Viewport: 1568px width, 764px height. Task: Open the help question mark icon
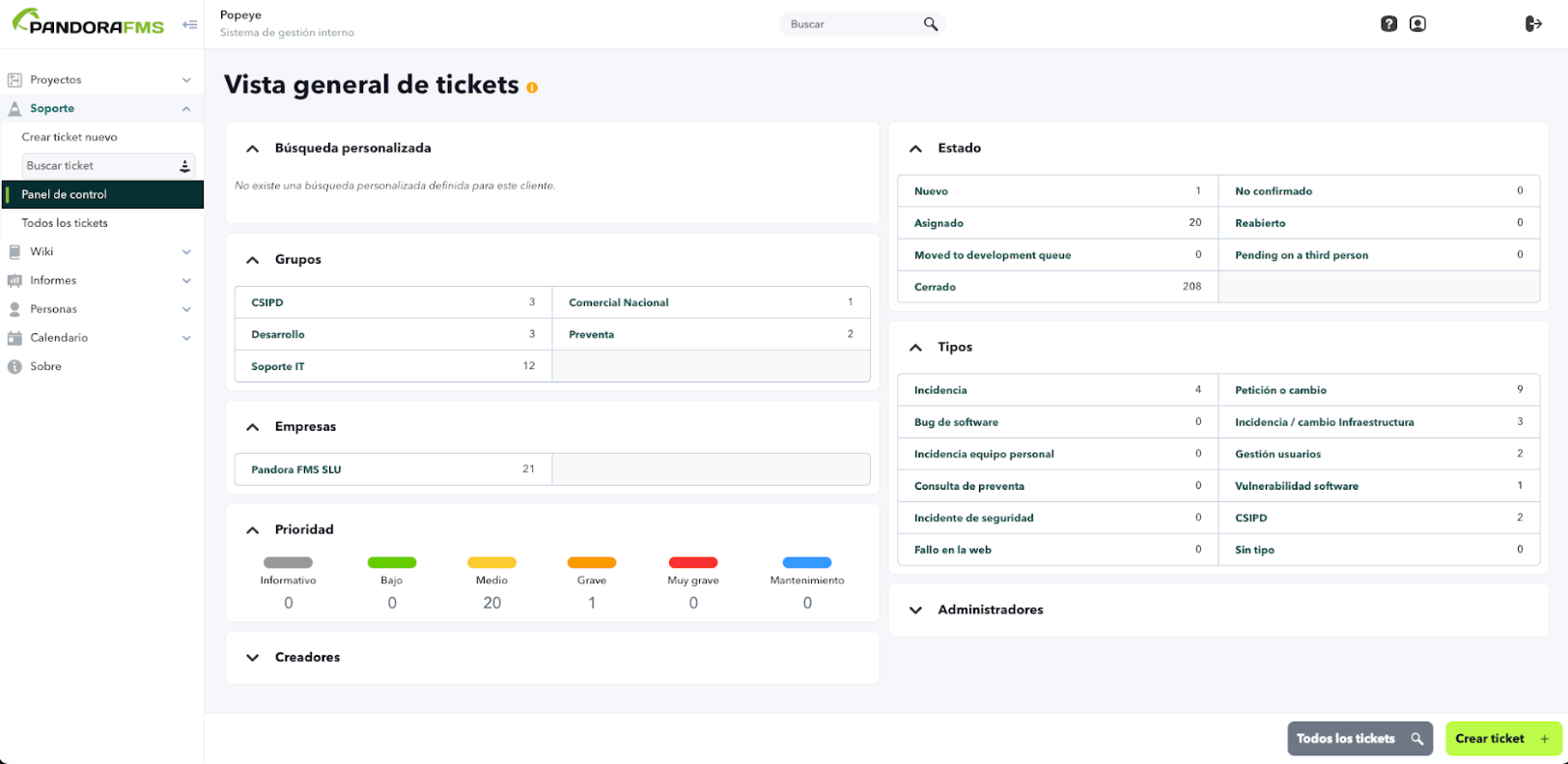[x=1388, y=24]
